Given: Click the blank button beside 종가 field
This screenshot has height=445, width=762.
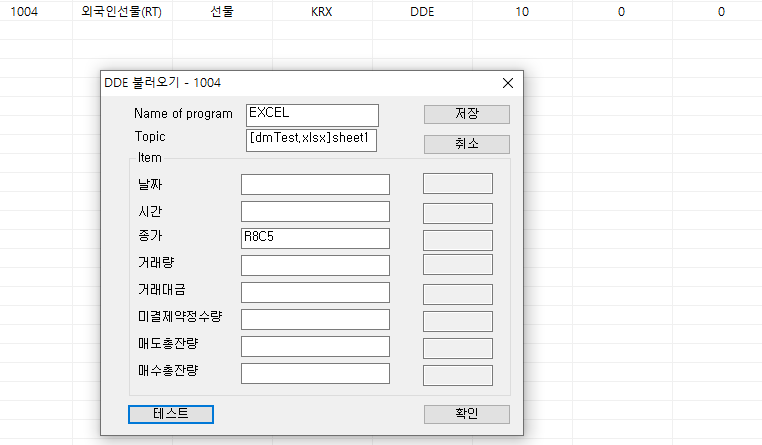Looking at the screenshot, I should [458, 239].
